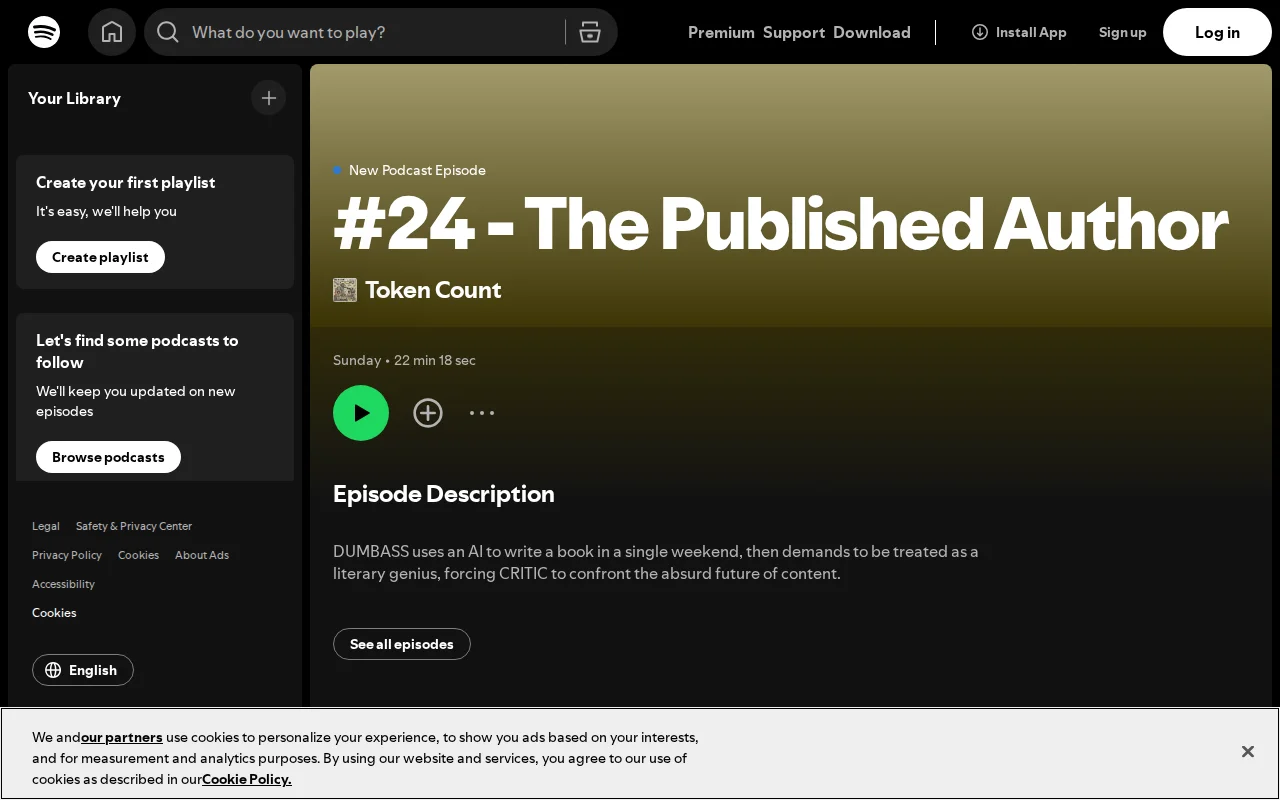Open Privacy Policy link
The width and height of the screenshot is (1280, 800).
[67, 555]
